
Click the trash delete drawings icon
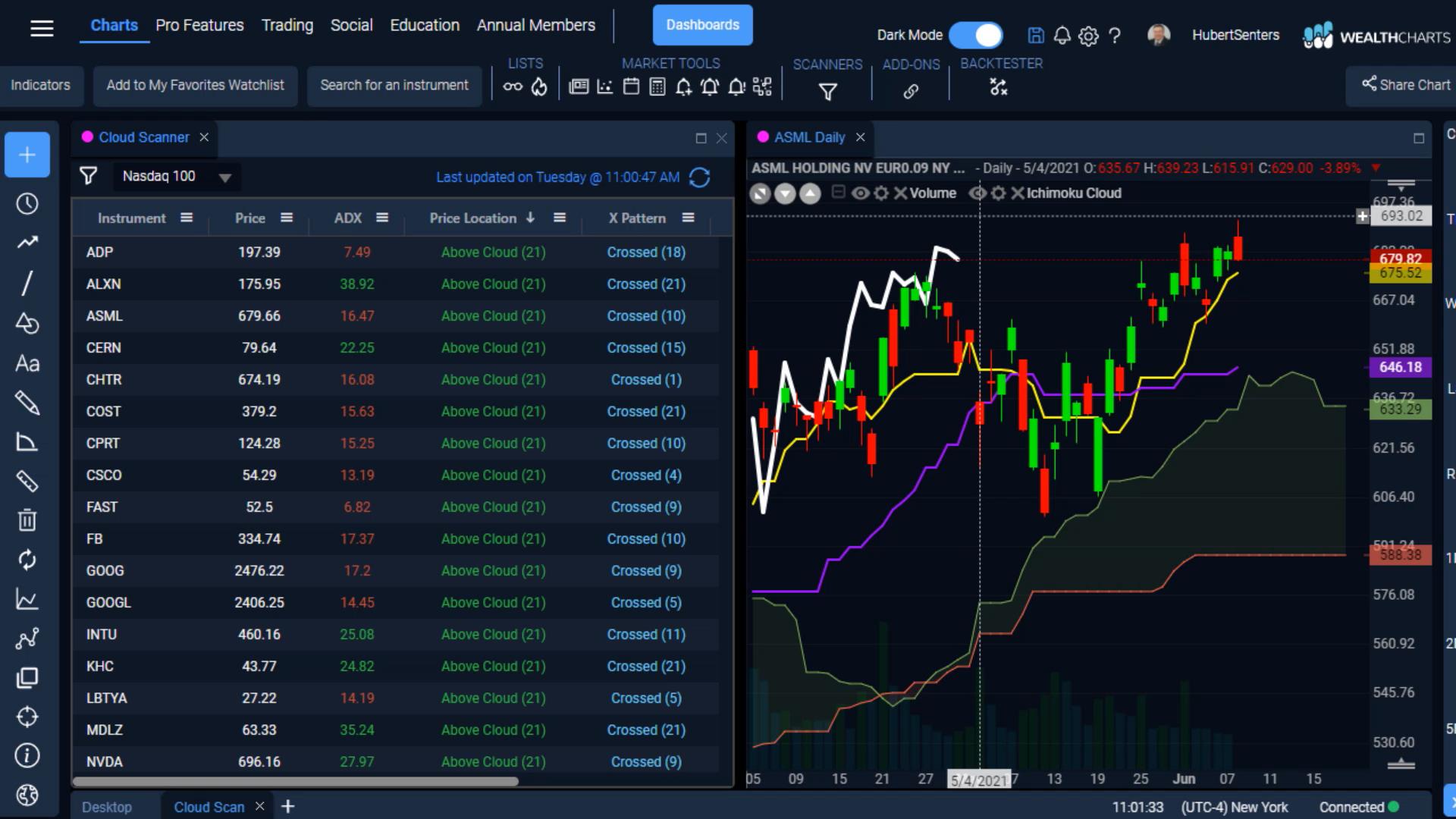click(27, 520)
